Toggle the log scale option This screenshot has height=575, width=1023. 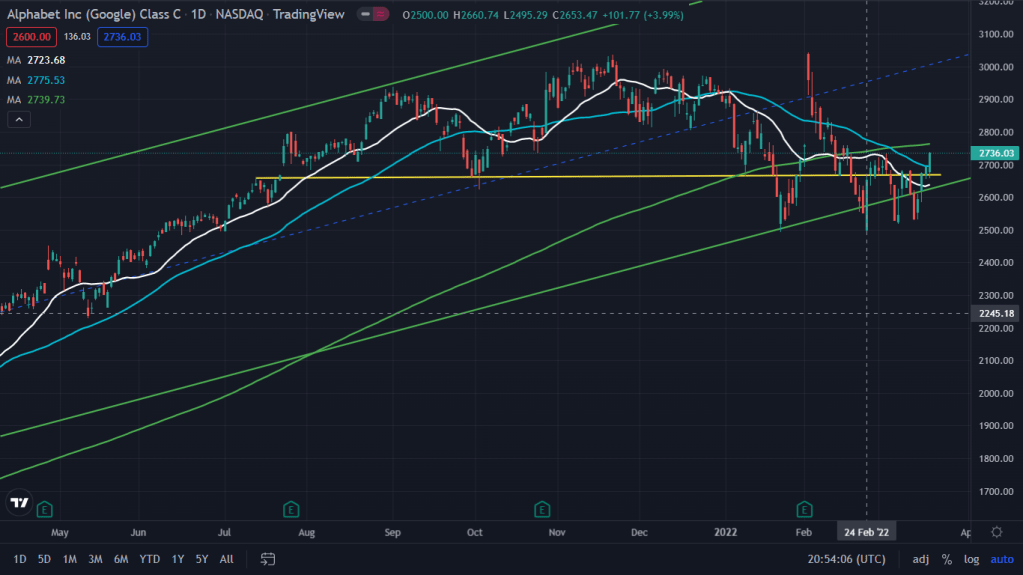[970, 558]
